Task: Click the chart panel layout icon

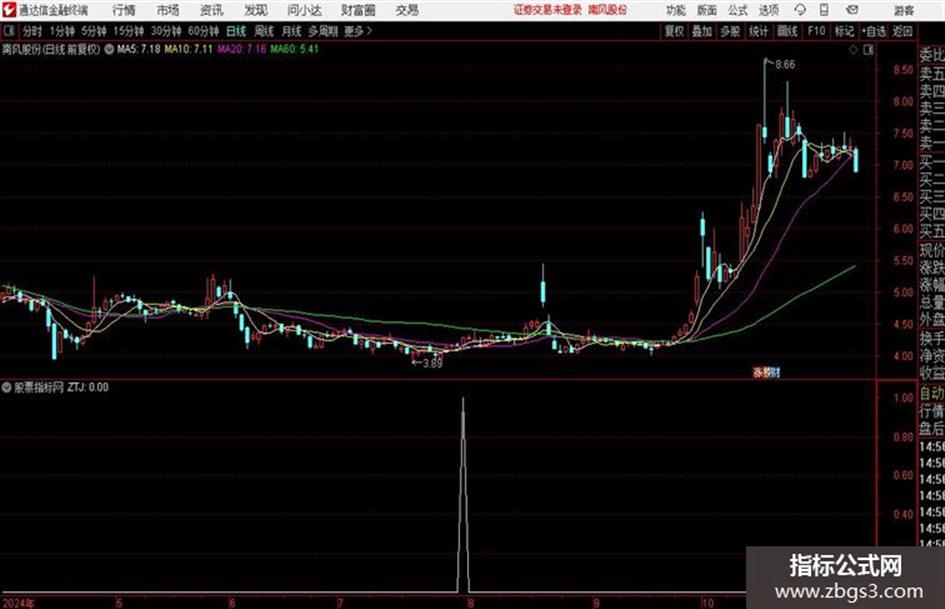Action: (x=868, y=50)
